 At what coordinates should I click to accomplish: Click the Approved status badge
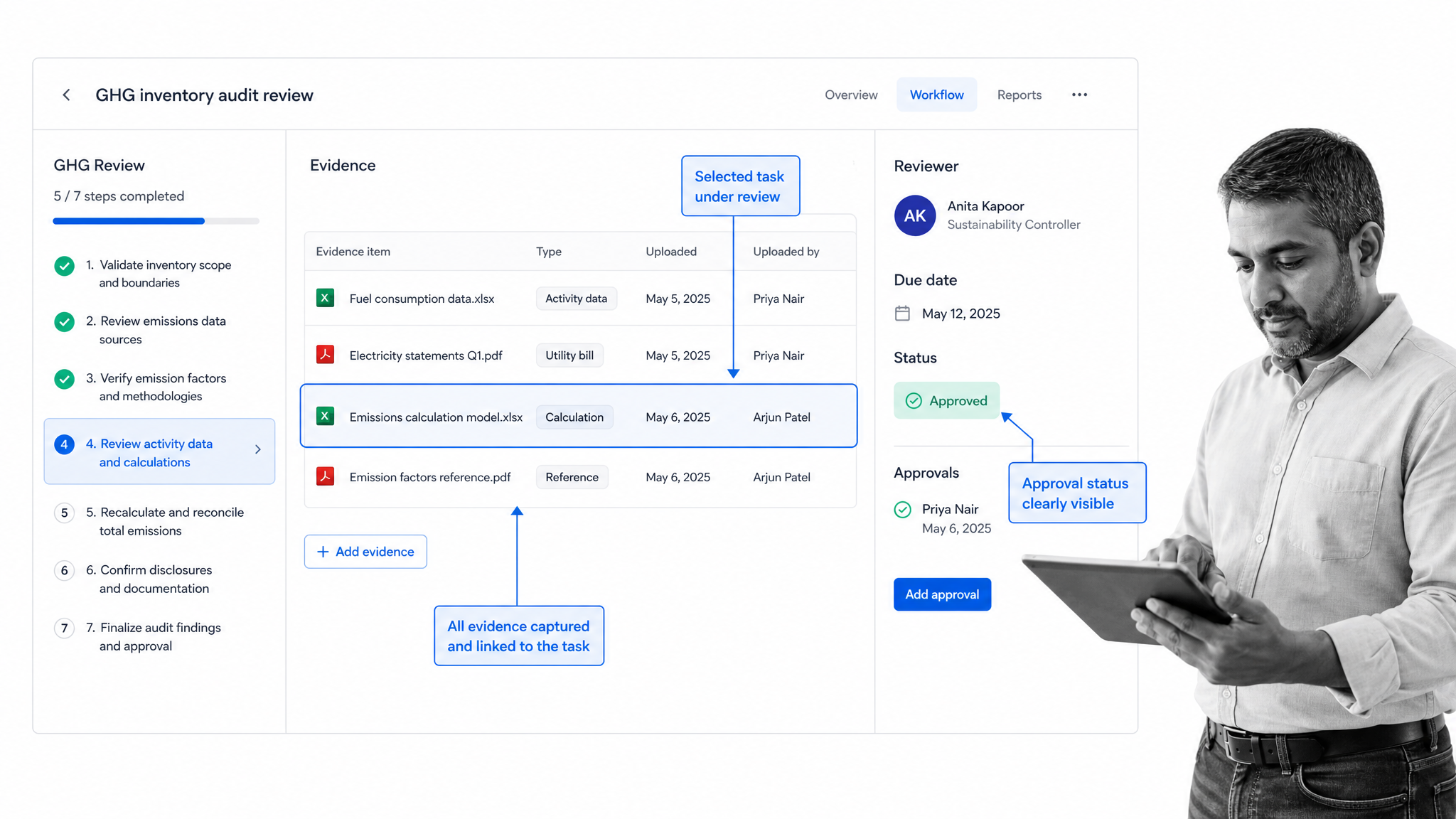point(946,400)
